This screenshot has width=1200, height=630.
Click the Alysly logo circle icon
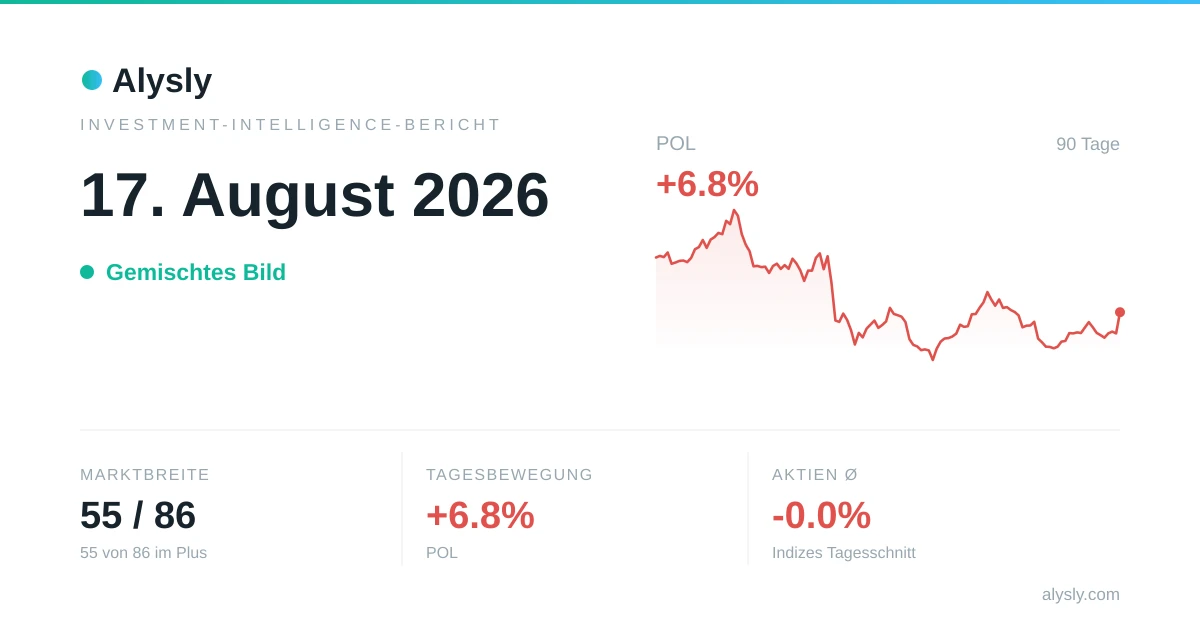[x=92, y=80]
